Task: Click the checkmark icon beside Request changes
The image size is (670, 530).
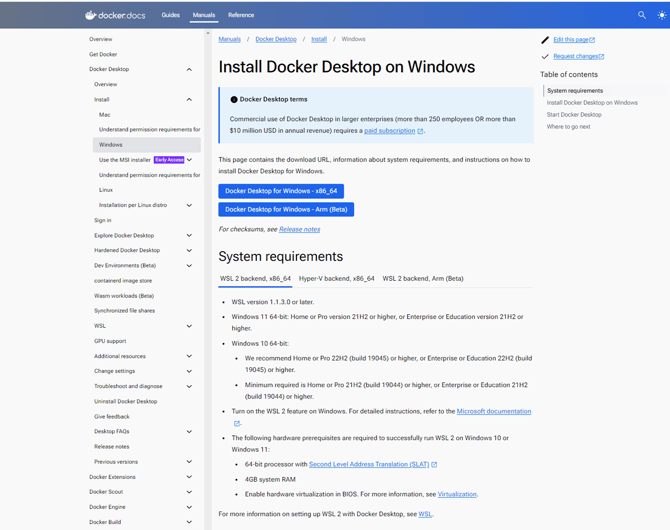Action: coord(545,57)
